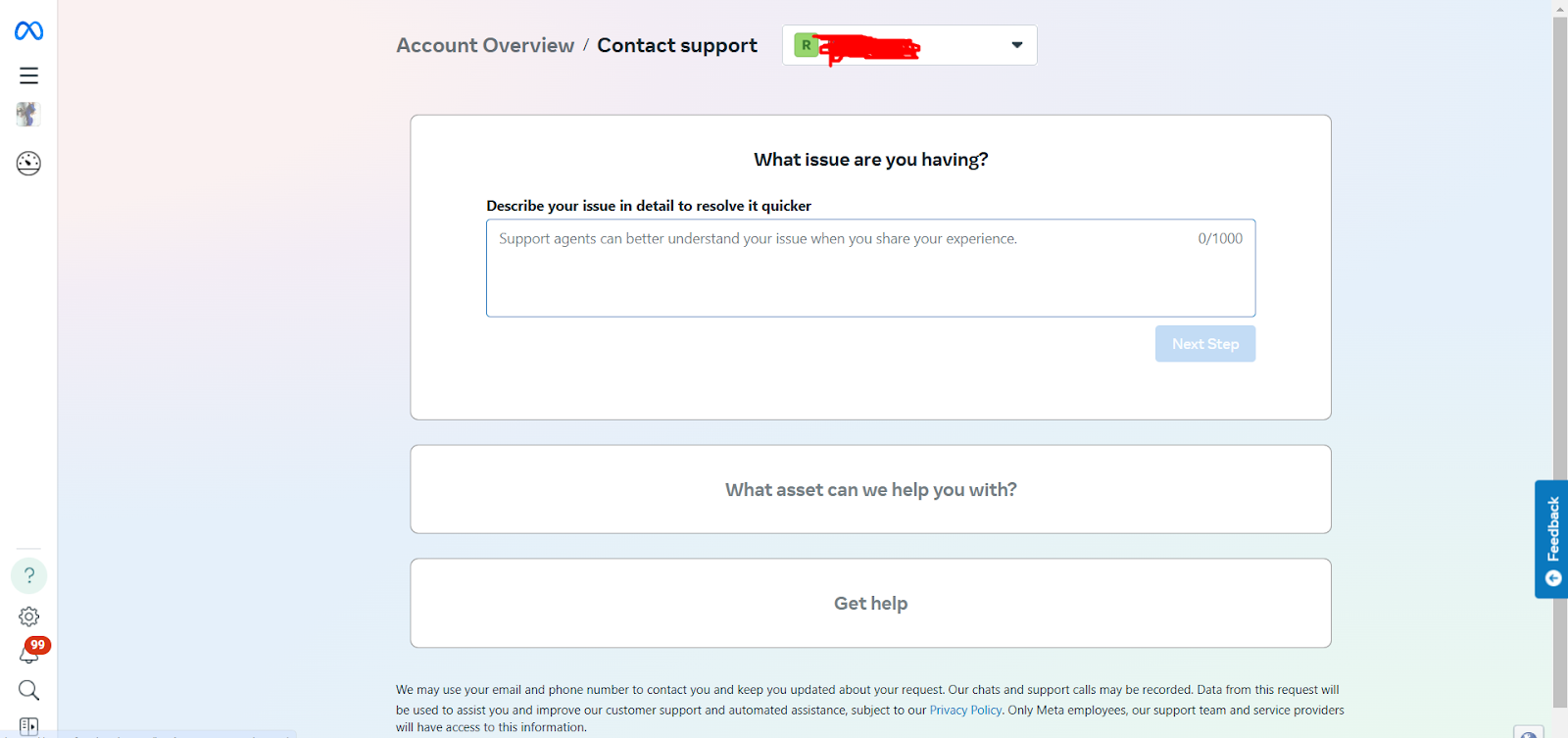Go back to Account Overview breadcrumb
The height and width of the screenshot is (738, 1568).
click(485, 45)
